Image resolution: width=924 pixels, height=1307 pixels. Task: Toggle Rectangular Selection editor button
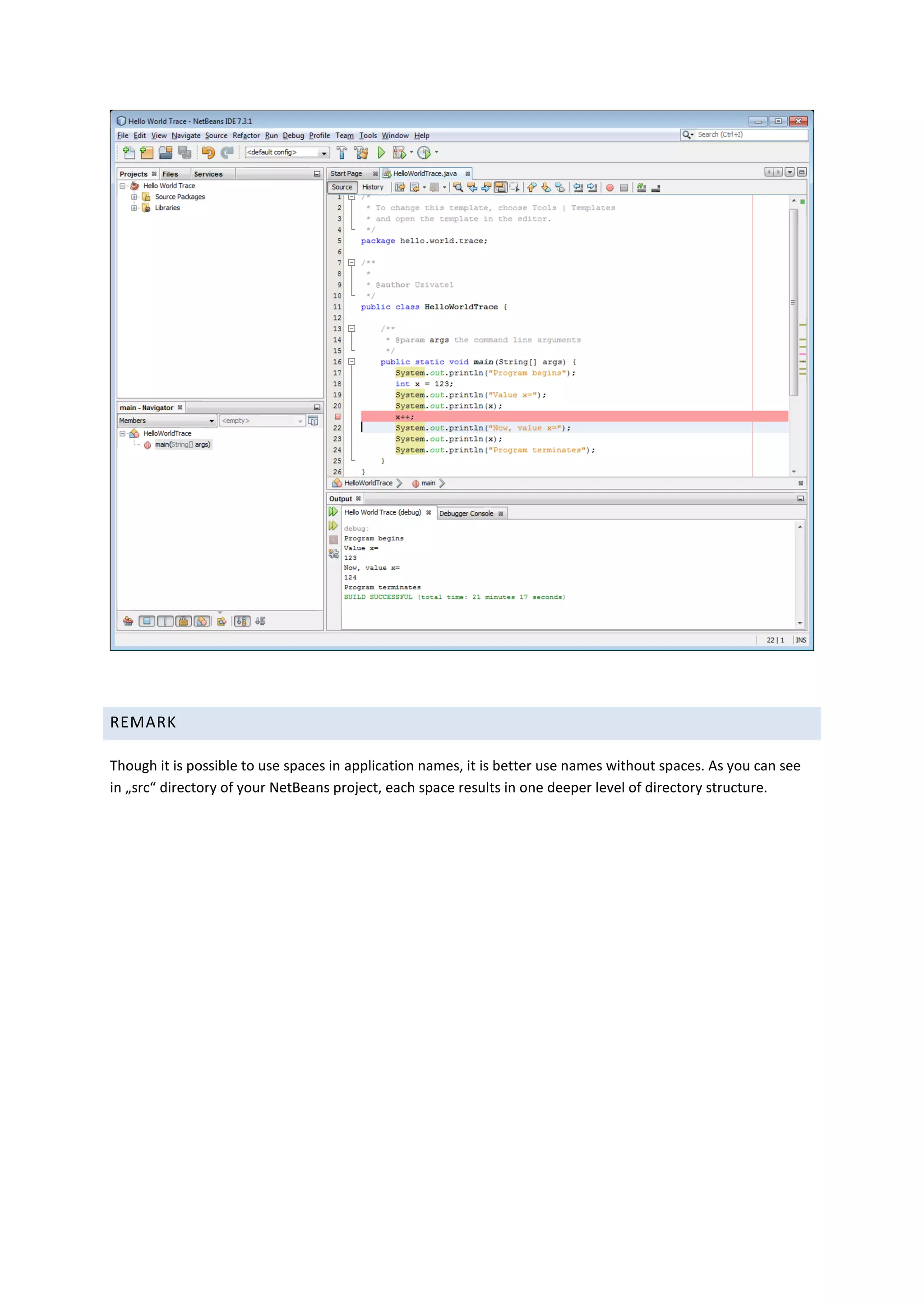pyautogui.click(x=515, y=187)
